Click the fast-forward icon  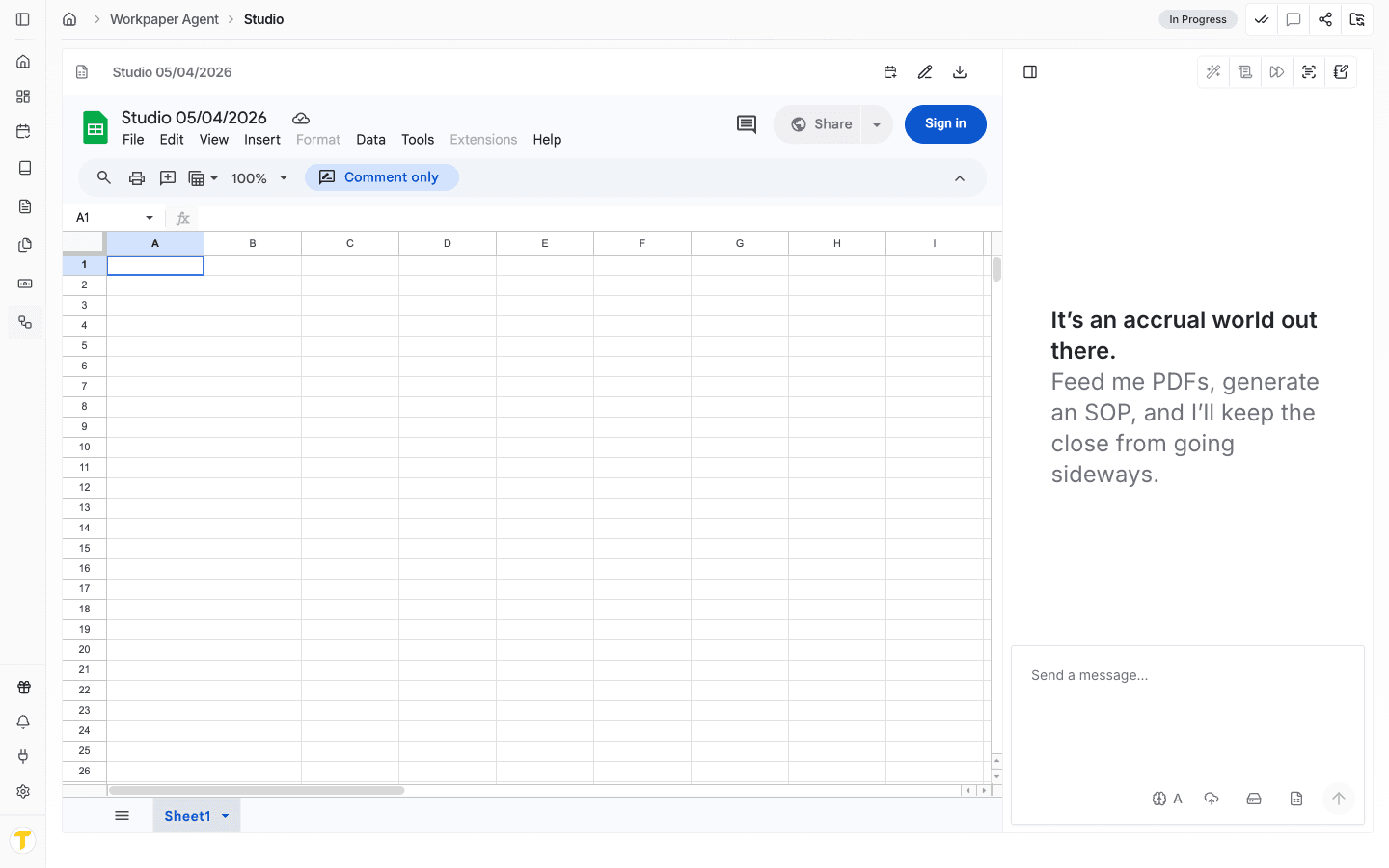(1277, 72)
